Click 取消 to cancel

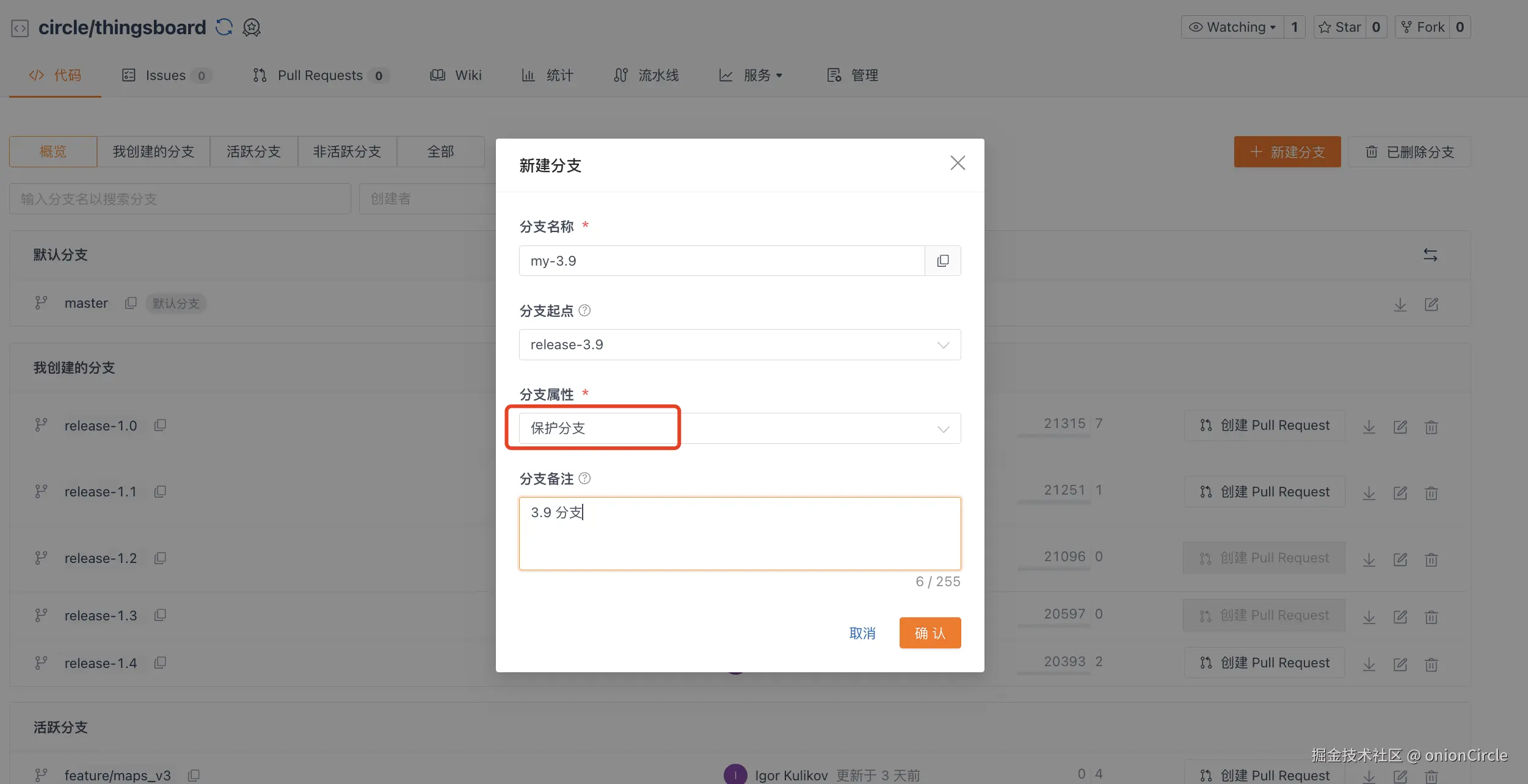[x=862, y=633]
